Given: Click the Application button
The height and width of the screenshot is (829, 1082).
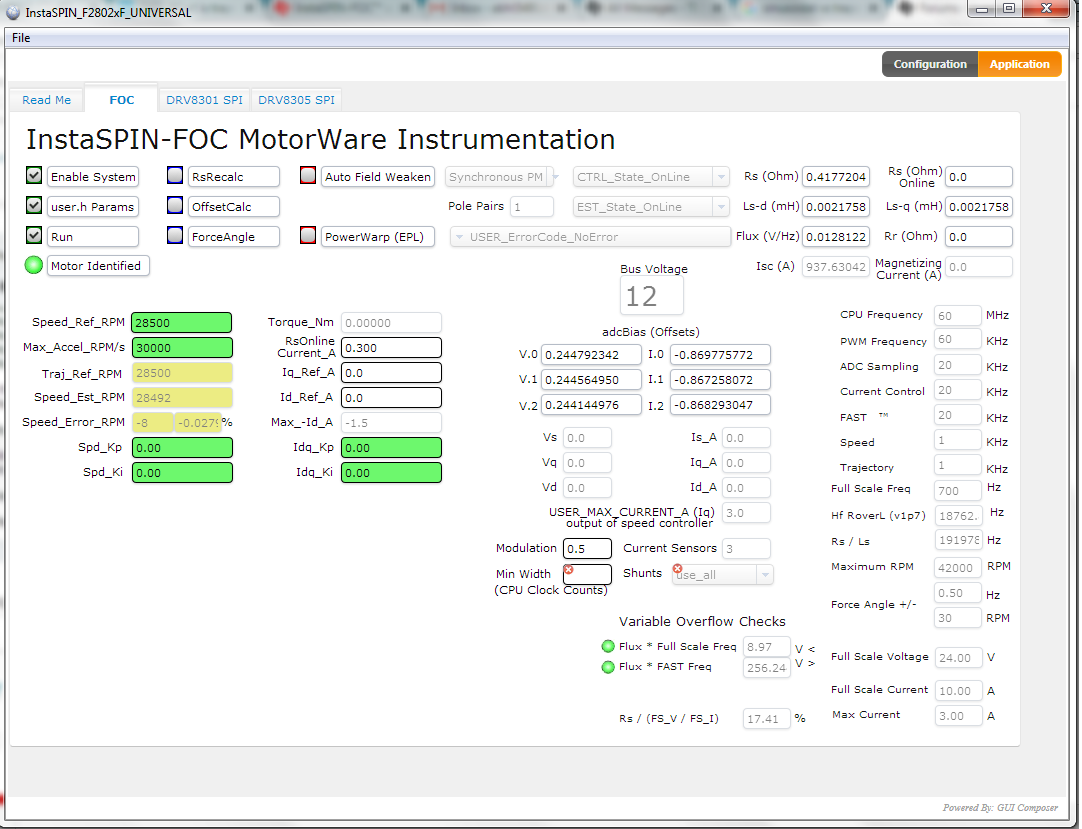Looking at the screenshot, I should [1019, 63].
